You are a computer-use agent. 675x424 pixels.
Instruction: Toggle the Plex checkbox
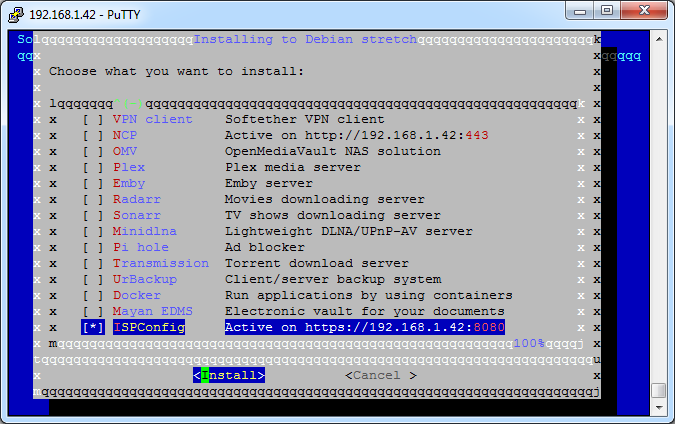(93, 167)
